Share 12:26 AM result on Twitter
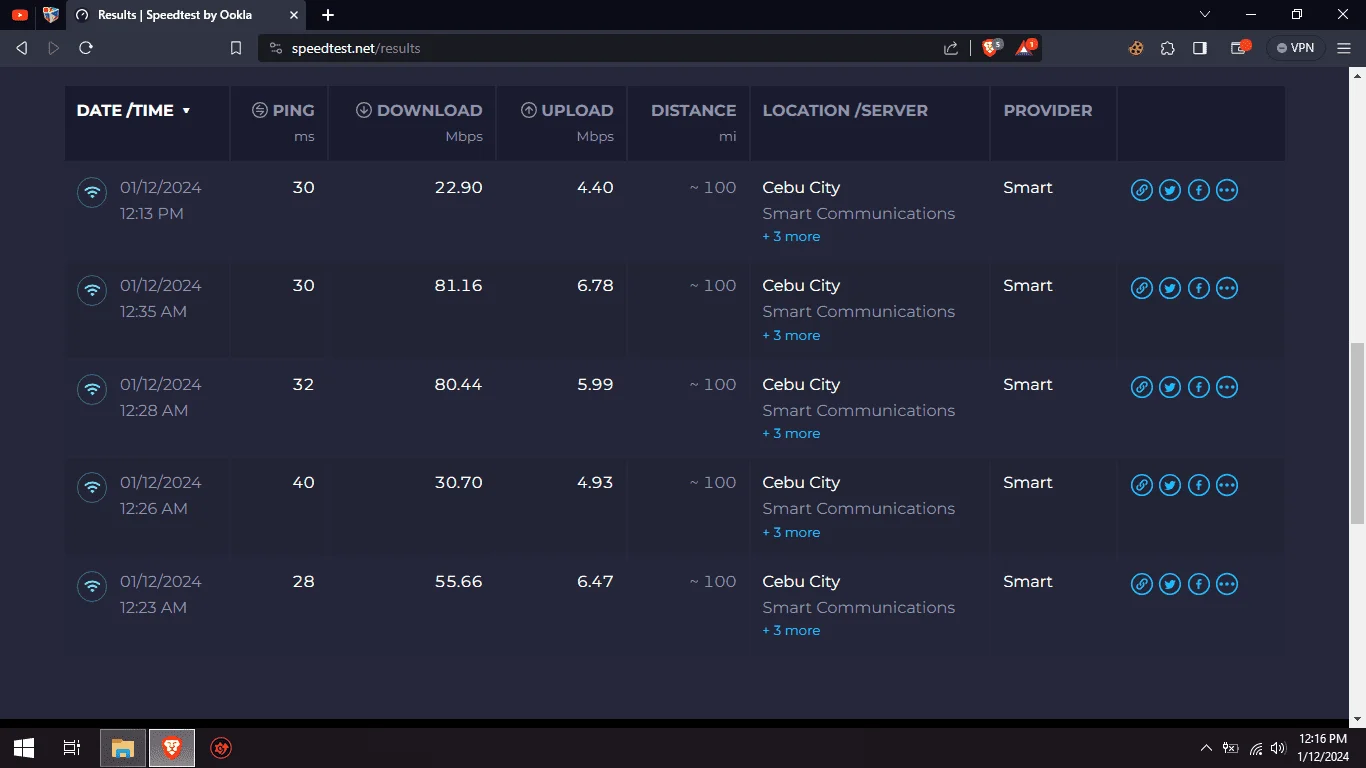Image resolution: width=1366 pixels, height=768 pixels. coord(1170,485)
